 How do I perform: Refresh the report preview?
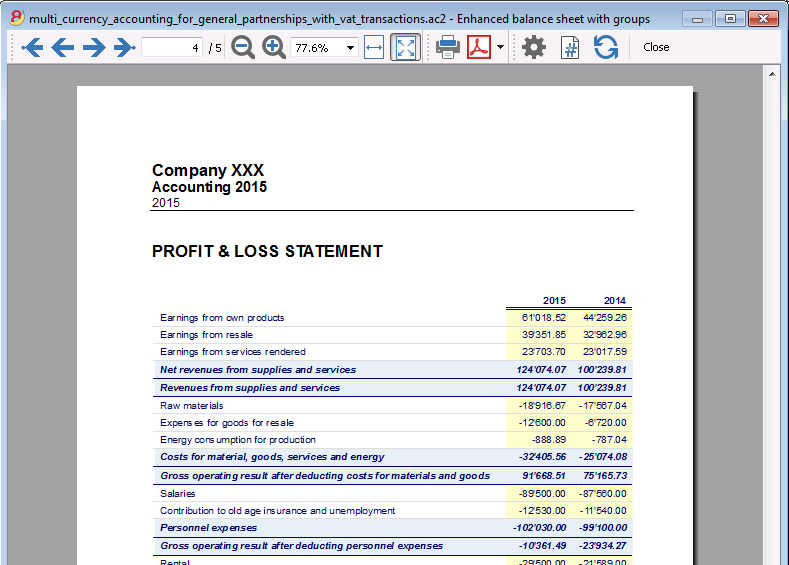[x=605, y=47]
